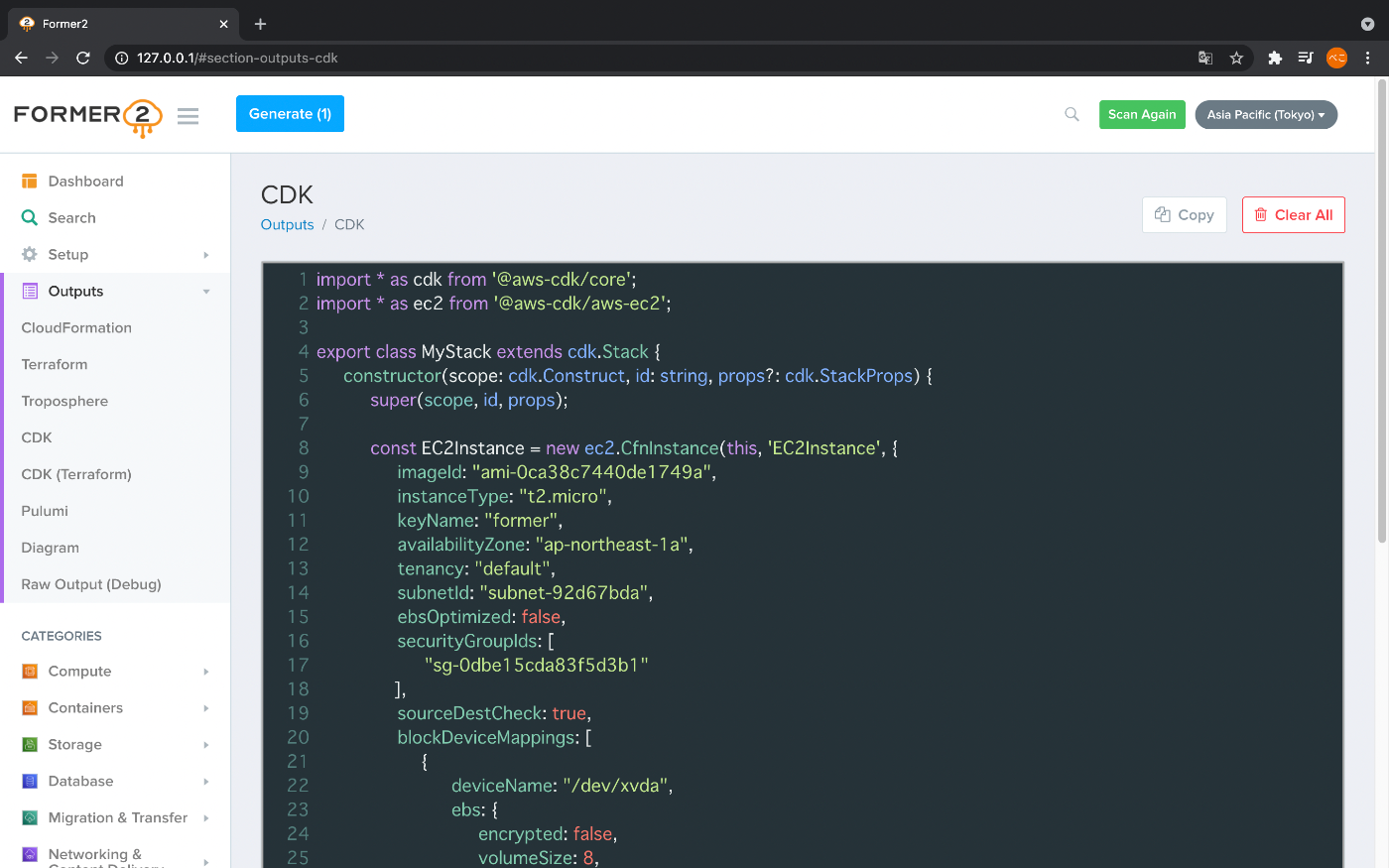This screenshot has height=868, width=1389.
Task: Open the Diagram output page
Action: click(51, 548)
